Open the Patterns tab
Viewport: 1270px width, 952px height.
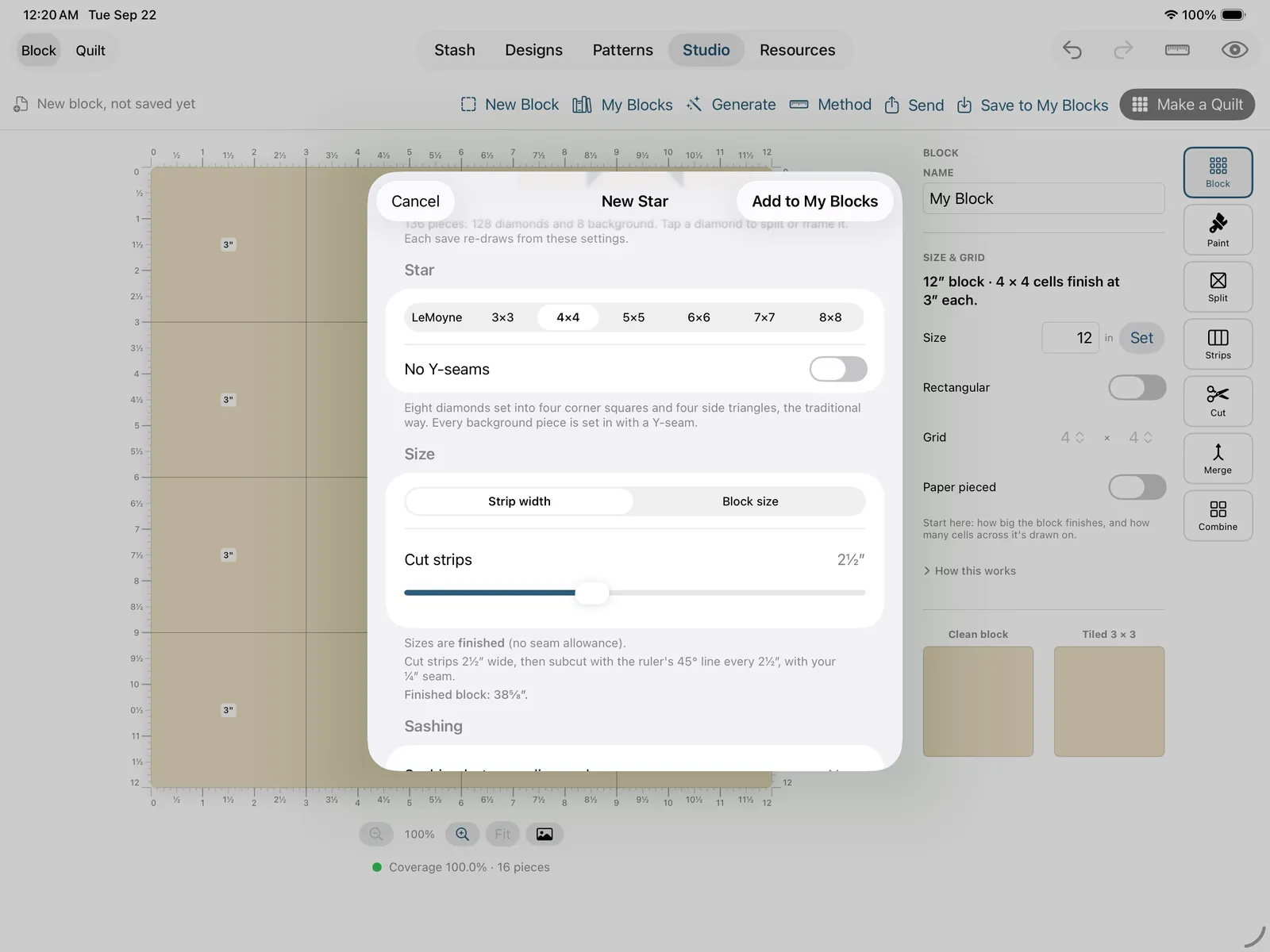tap(622, 50)
